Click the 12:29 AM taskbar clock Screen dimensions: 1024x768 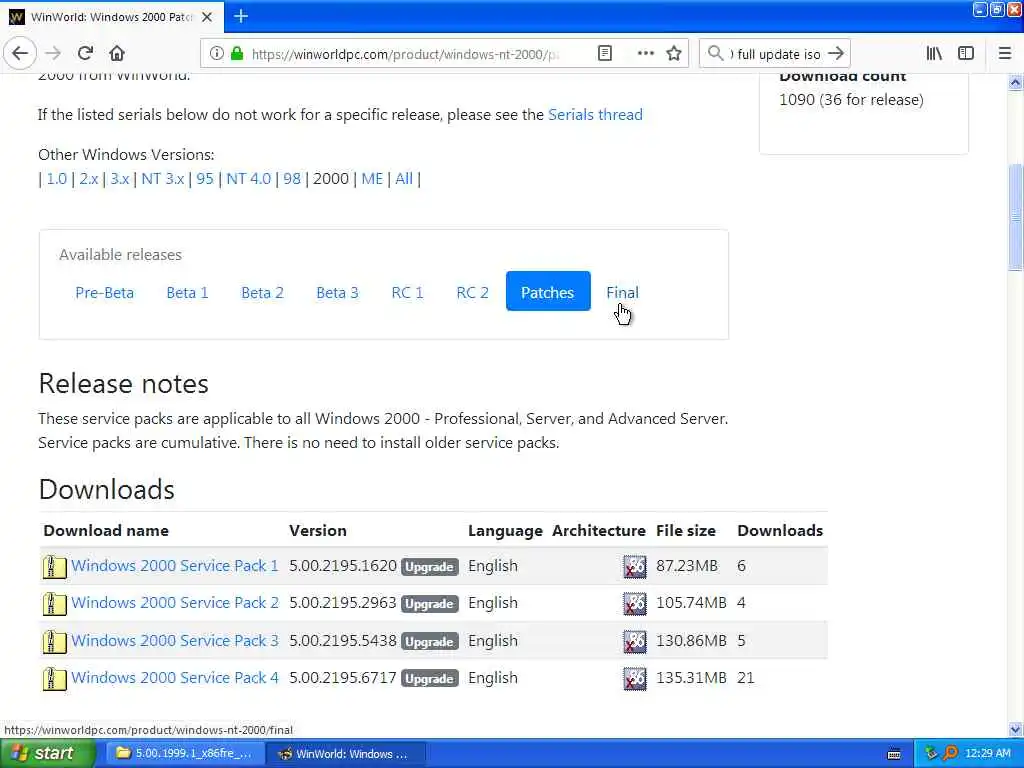click(987, 754)
